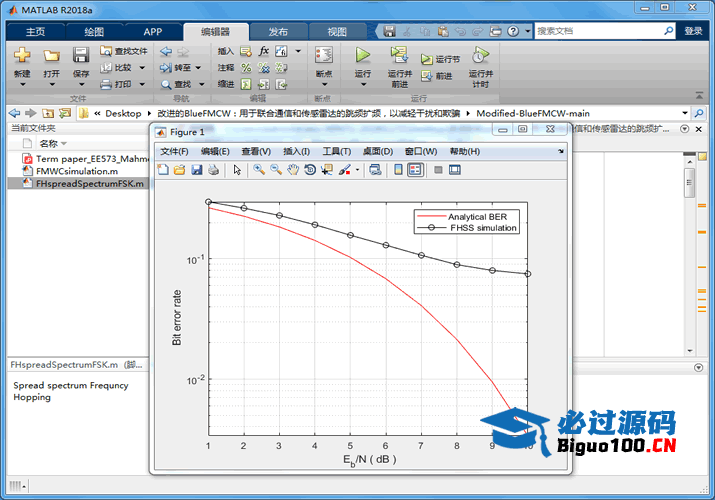Click the green Run button
The image size is (715, 500).
click(363, 56)
